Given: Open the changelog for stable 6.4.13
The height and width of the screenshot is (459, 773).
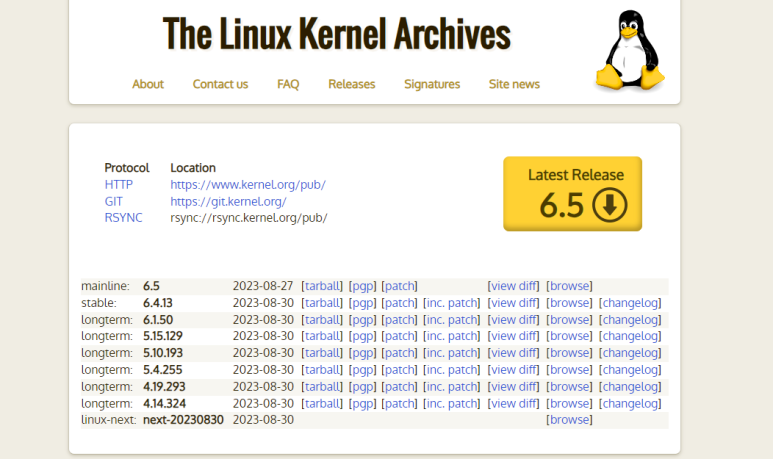Looking at the screenshot, I should point(630,303).
